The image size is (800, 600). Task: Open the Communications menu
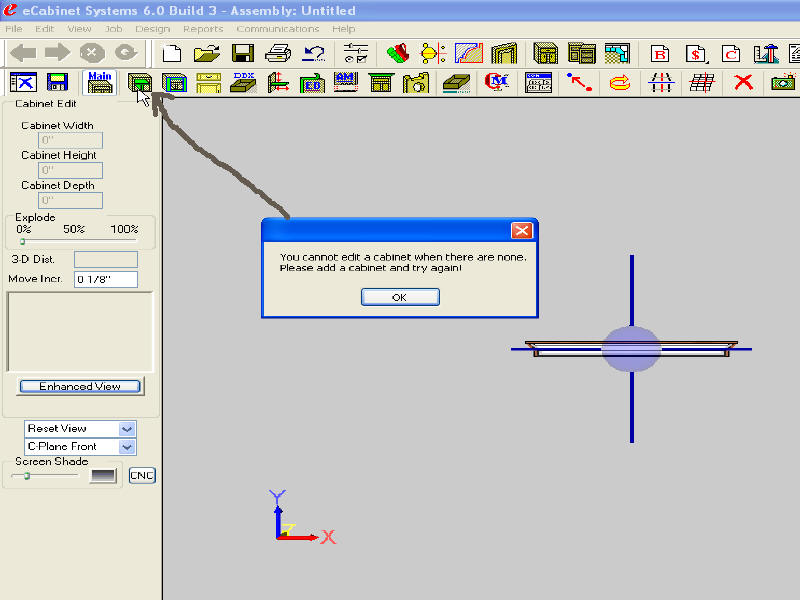click(278, 29)
